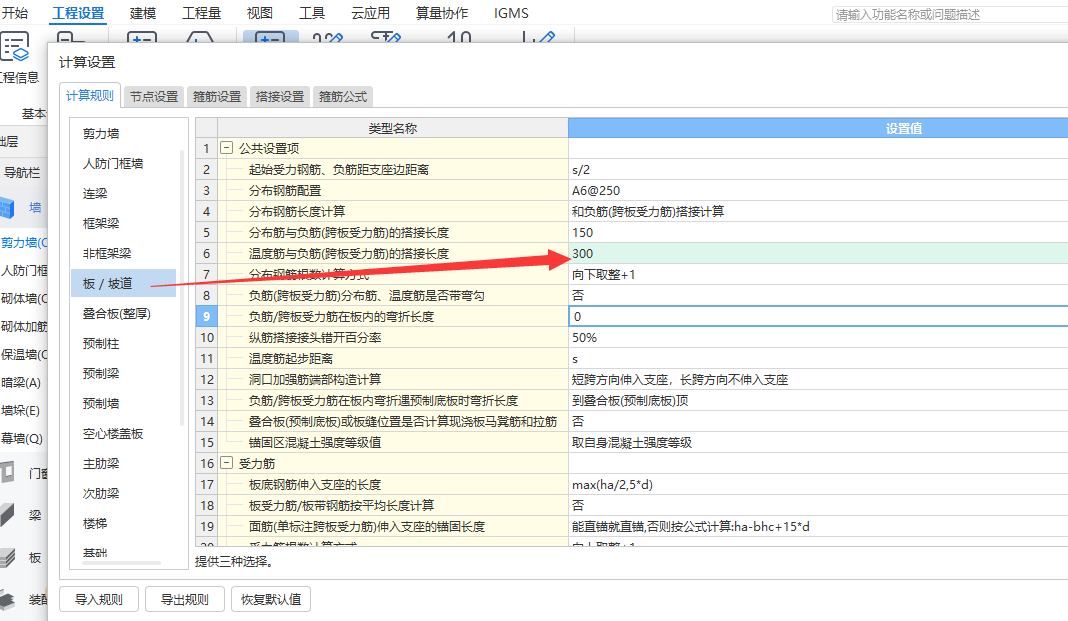Switch to the 节点设置 tab
1068x621 pixels.
[154, 97]
